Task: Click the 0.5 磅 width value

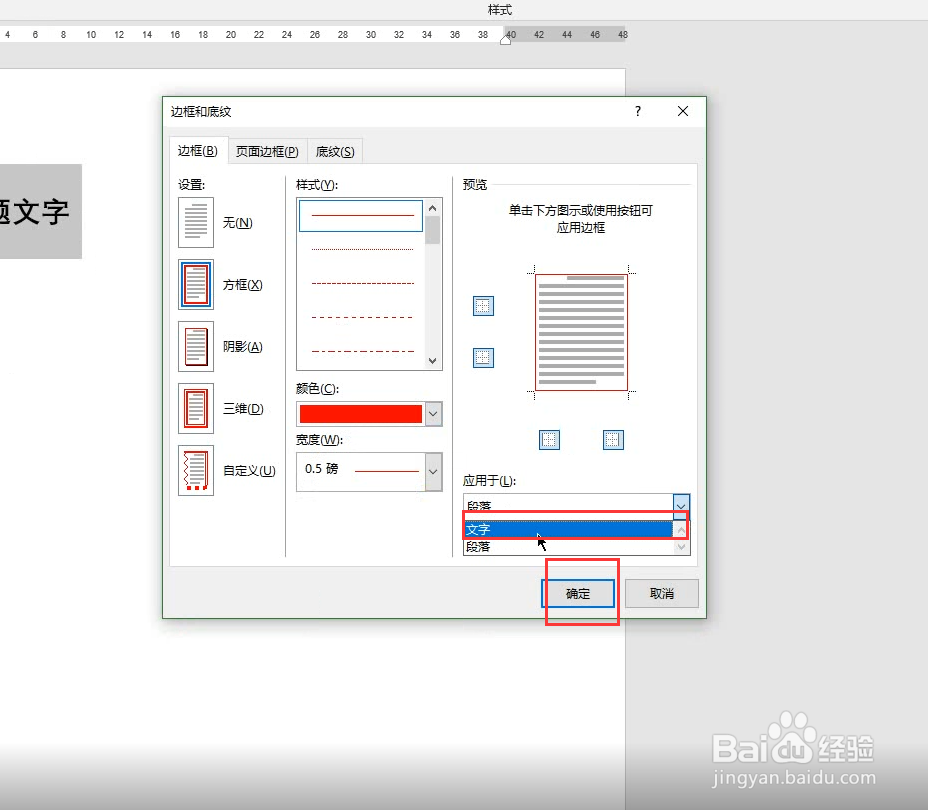Action: coord(321,469)
